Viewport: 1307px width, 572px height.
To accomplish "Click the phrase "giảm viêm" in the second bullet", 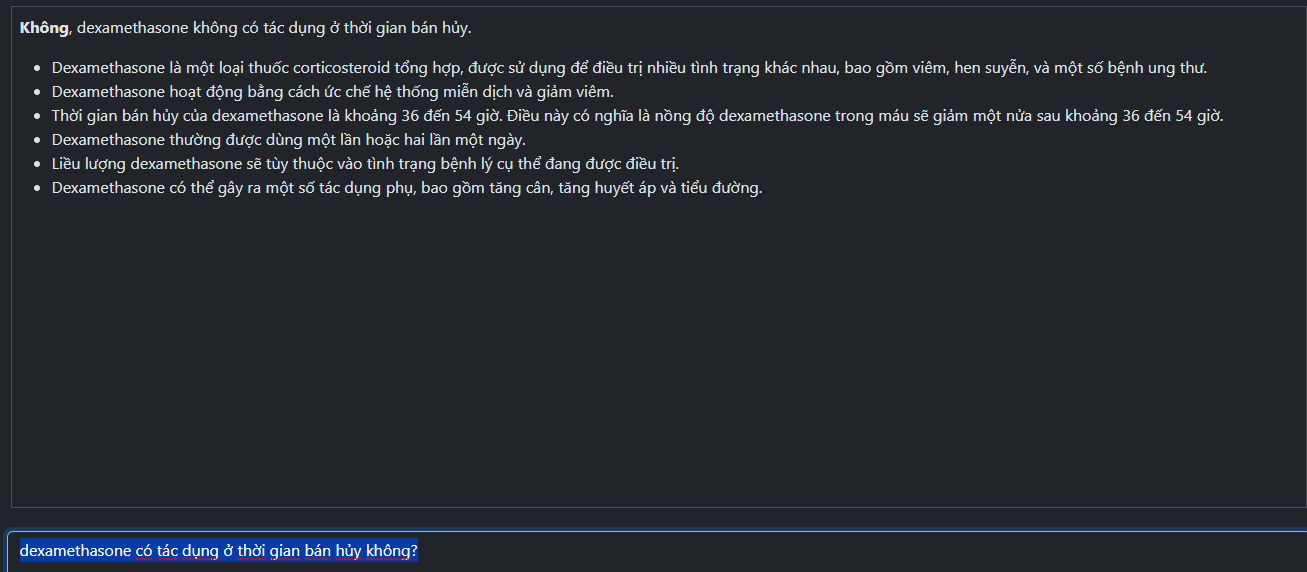I will pos(573,92).
